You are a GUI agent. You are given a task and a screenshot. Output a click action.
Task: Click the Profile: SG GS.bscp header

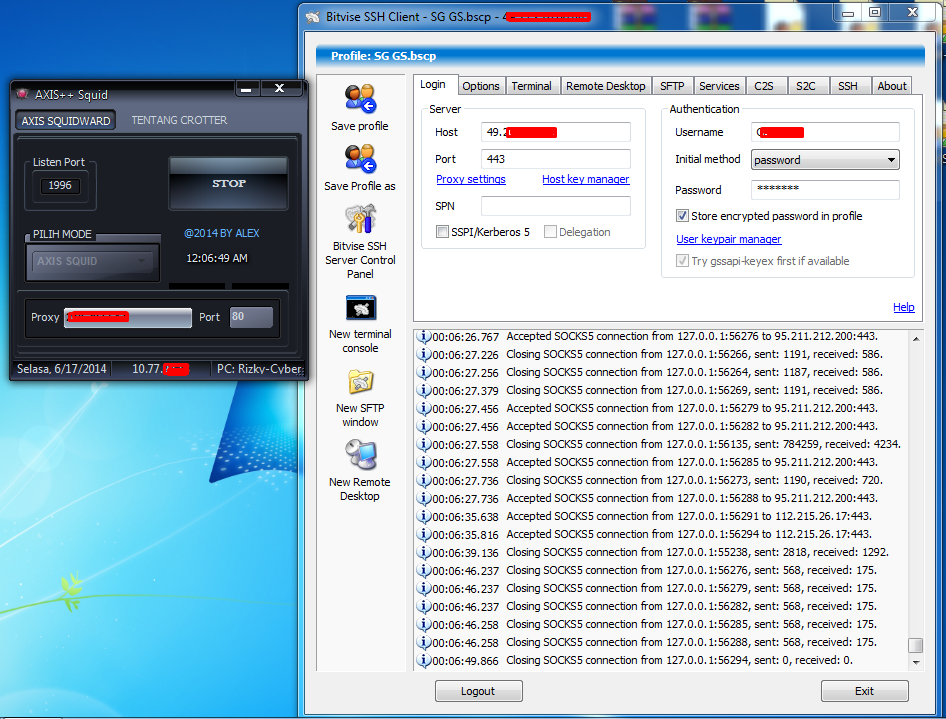click(x=383, y=56)
